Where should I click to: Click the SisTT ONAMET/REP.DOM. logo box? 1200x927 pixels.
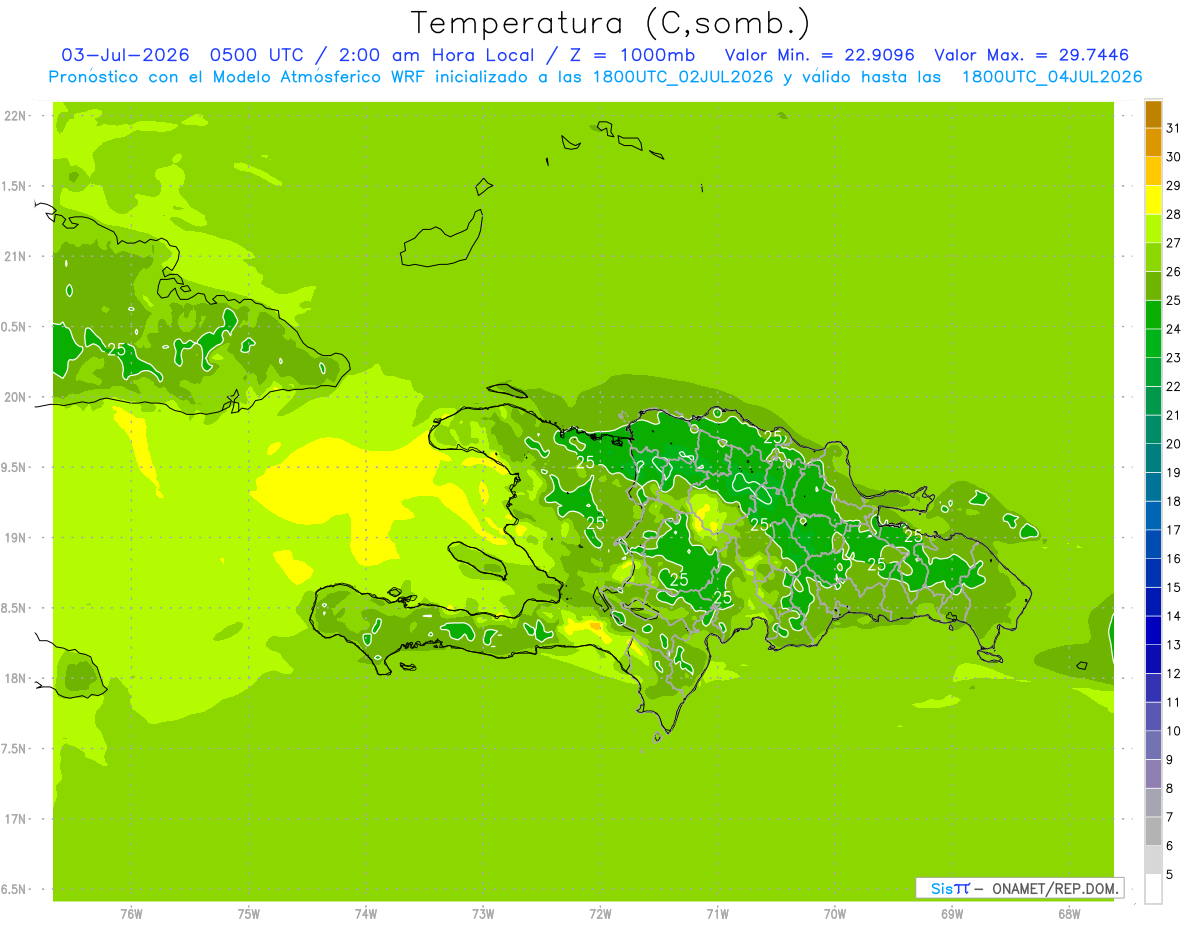[x=1020, y=888]
